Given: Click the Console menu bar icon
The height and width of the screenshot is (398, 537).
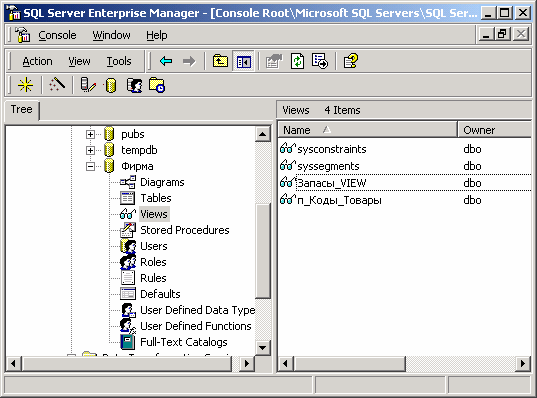Looking at the screenshot, I should [x=23, y=35].
